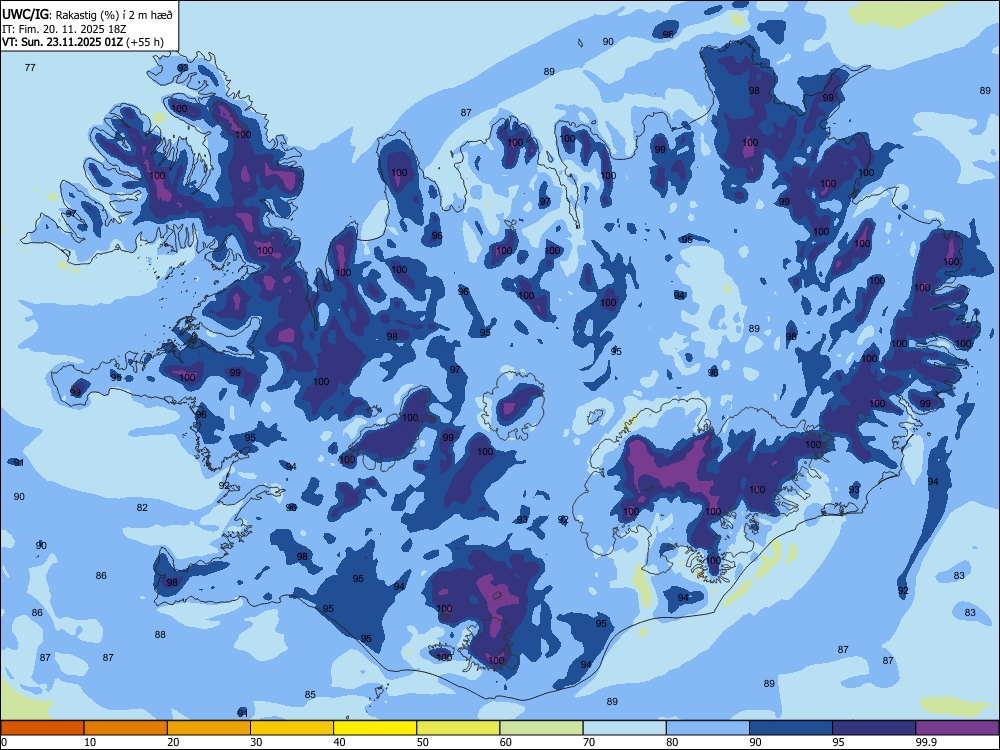Click the humidity value '85' on the map
This screenshot has width=1000, height=750.
(x=310, y=695)
